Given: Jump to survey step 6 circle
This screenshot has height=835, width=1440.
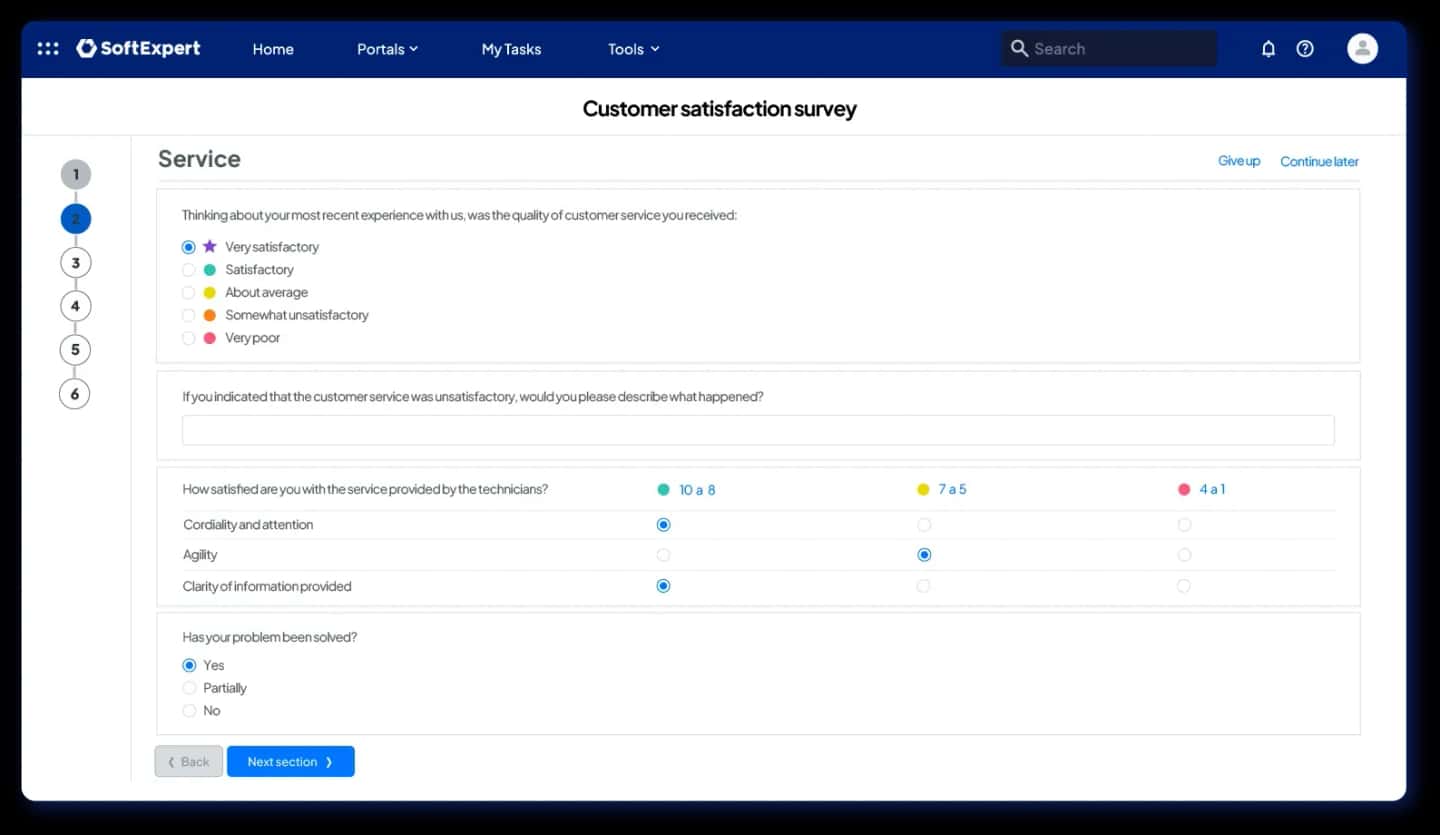Looking at the screenshot, I should pos(75,394).
